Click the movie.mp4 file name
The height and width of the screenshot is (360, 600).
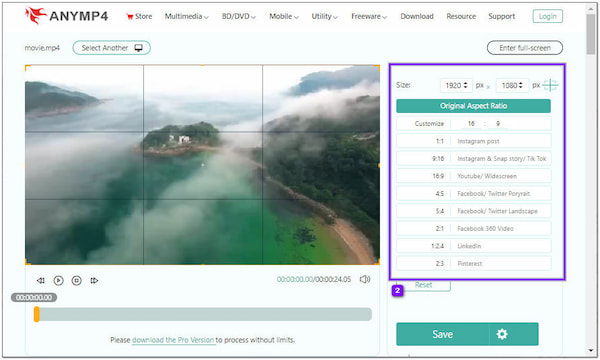(x=42, y=48)
